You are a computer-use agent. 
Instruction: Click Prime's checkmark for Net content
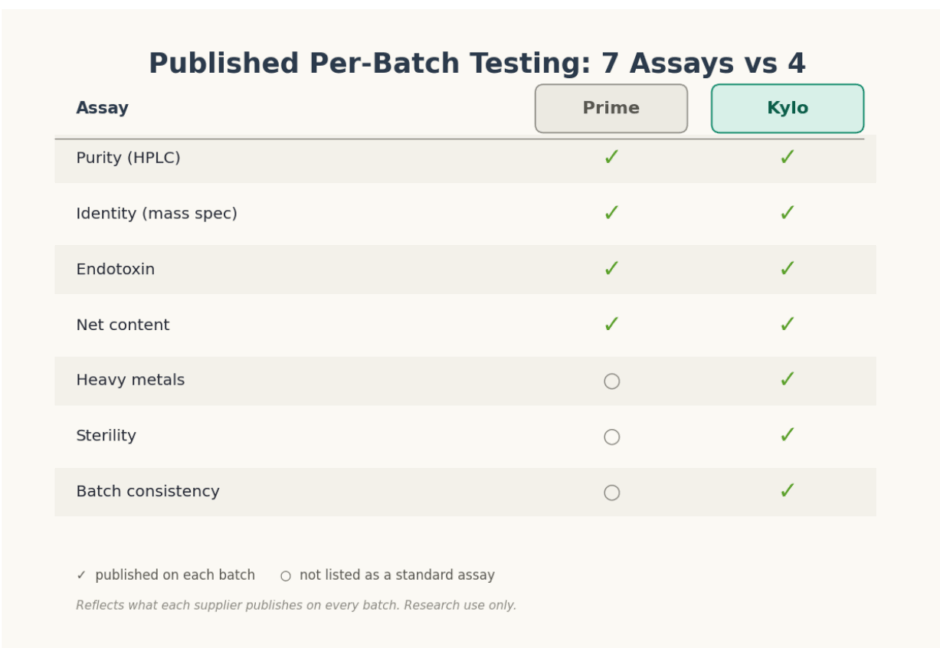click(x=611, y=324)
